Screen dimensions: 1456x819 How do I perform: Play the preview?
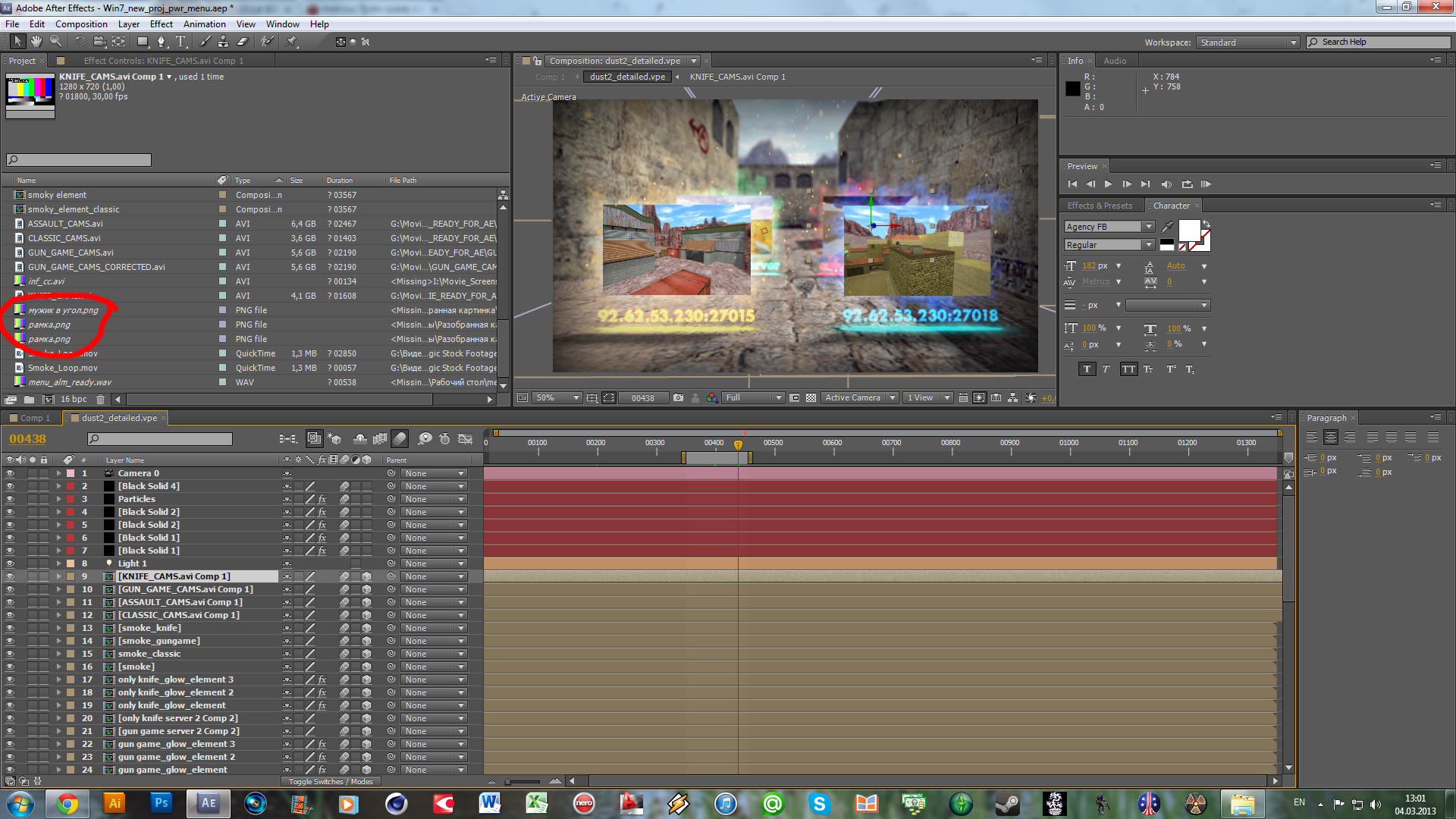point(1108,184)
